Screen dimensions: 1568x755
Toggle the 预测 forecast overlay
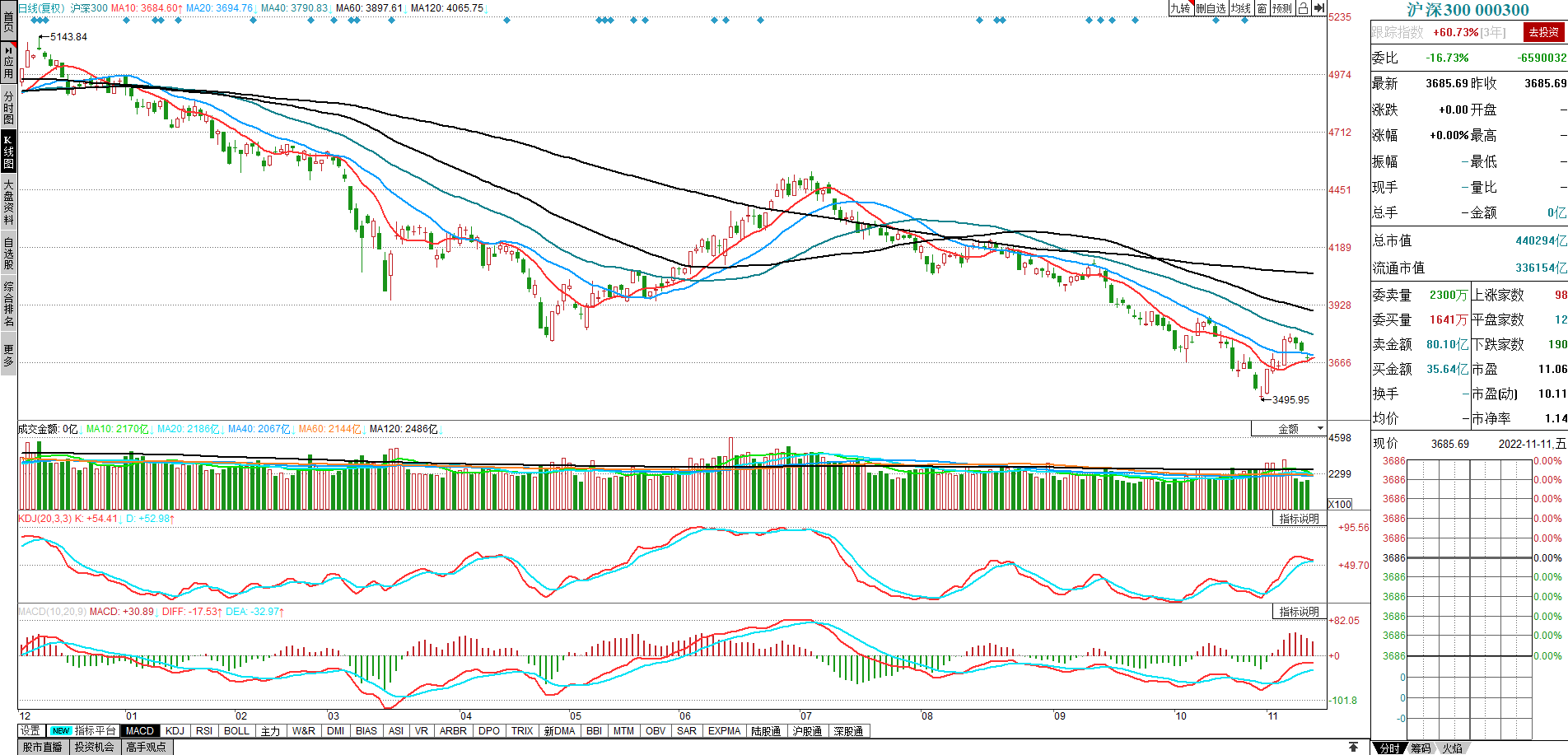(1282, 8)
